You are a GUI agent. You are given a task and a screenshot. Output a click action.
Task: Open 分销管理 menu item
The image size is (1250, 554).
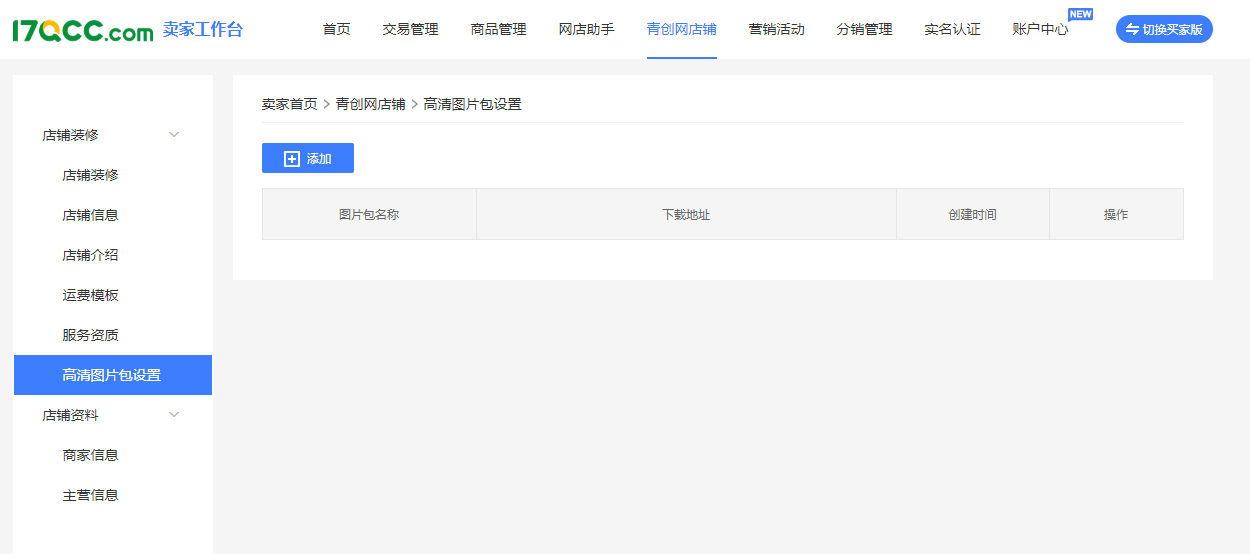(x=864, y=30)
